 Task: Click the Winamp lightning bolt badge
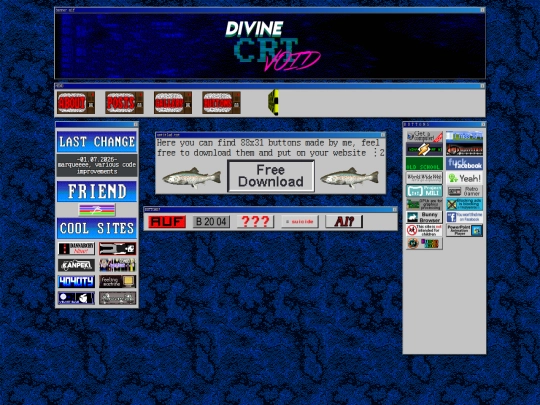(424, 150)
